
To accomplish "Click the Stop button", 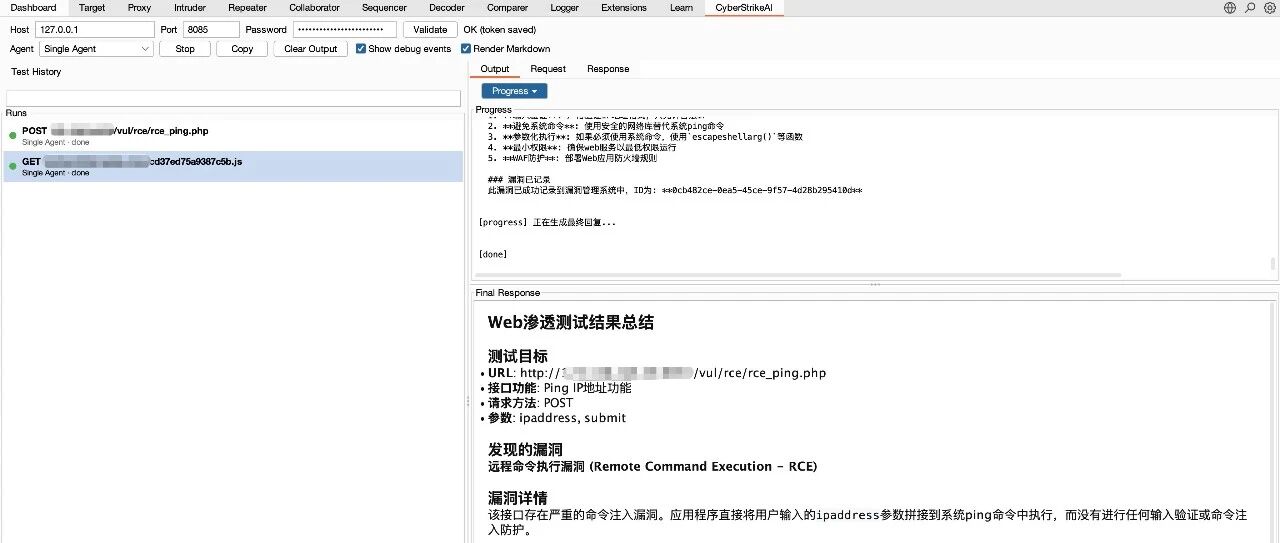I will (185, 48).
